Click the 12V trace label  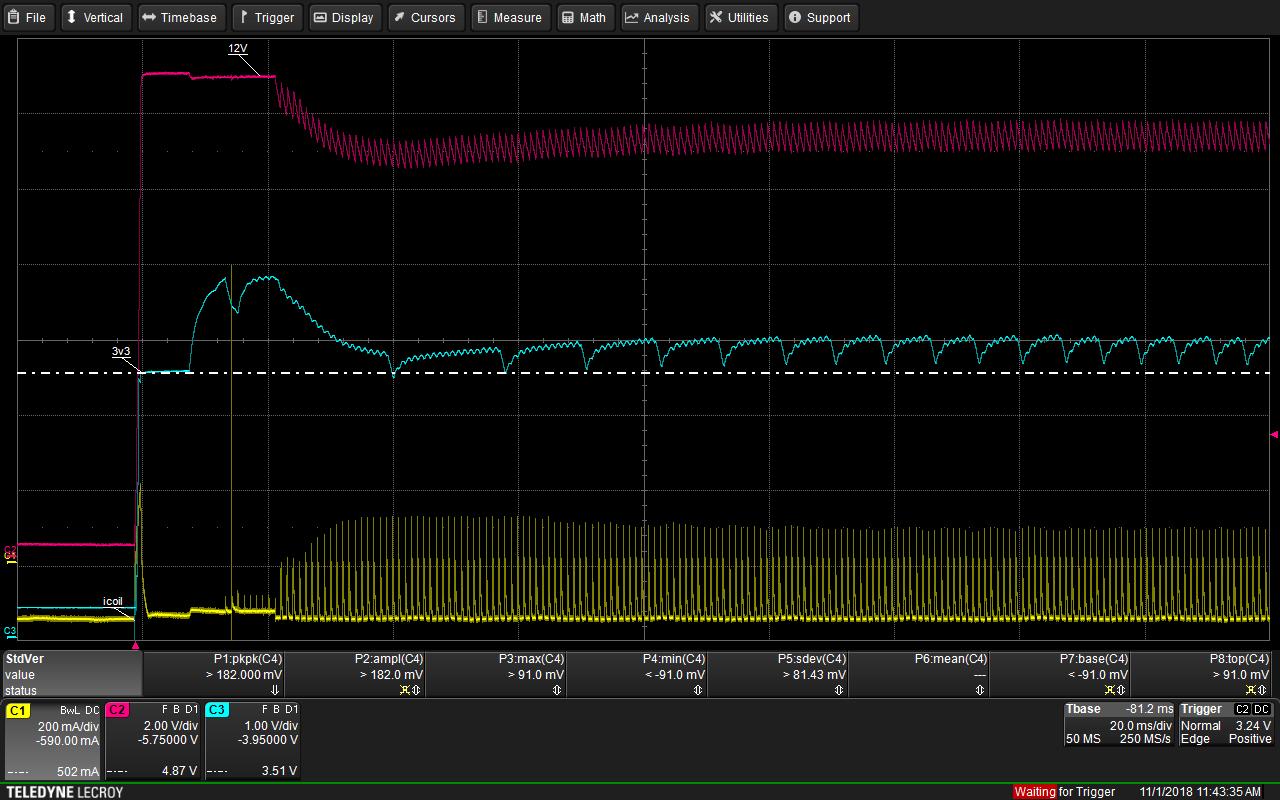click(x=237, y=48)
